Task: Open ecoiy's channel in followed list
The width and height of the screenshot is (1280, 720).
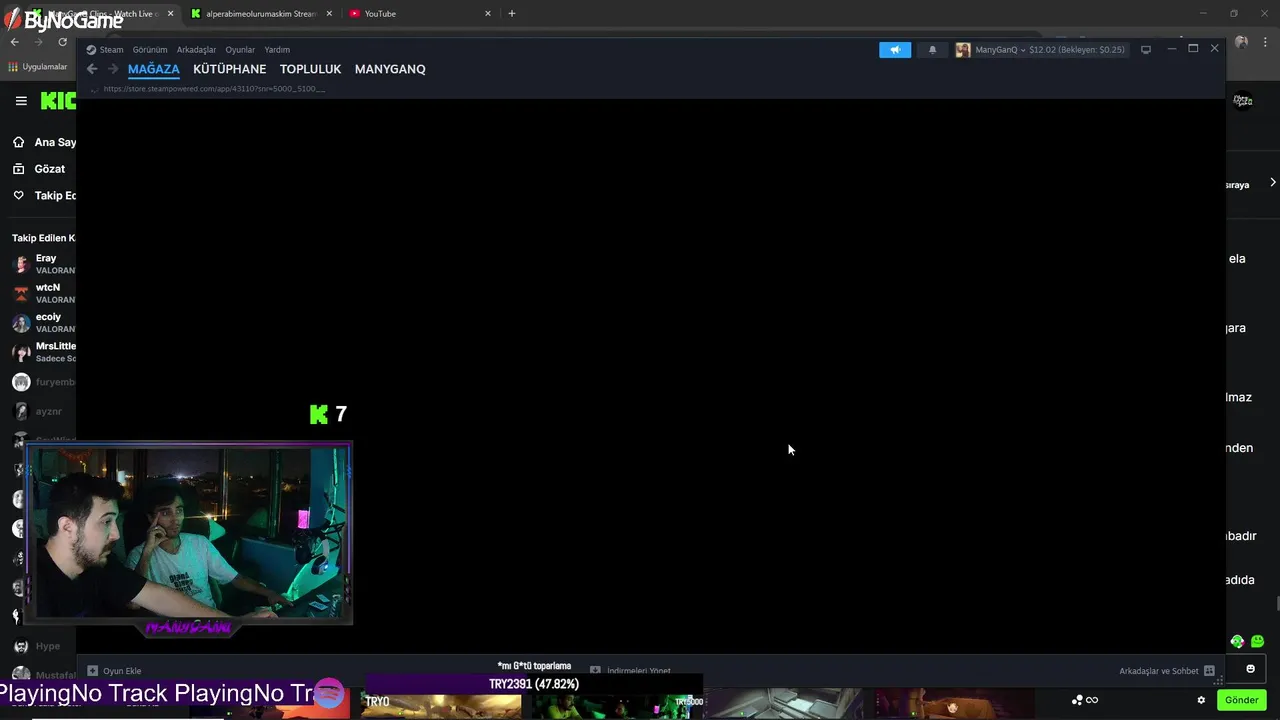Action: (43, 323)
